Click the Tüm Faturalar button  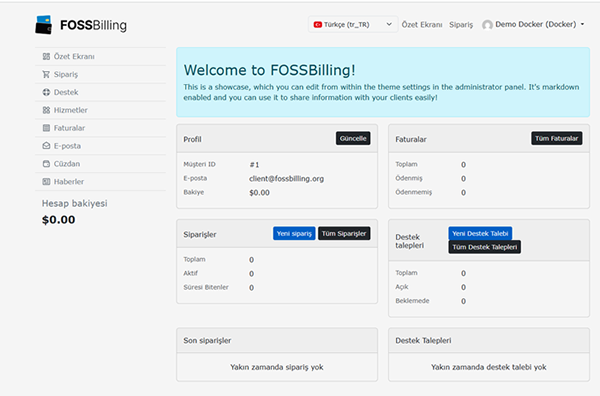(556, 139)
